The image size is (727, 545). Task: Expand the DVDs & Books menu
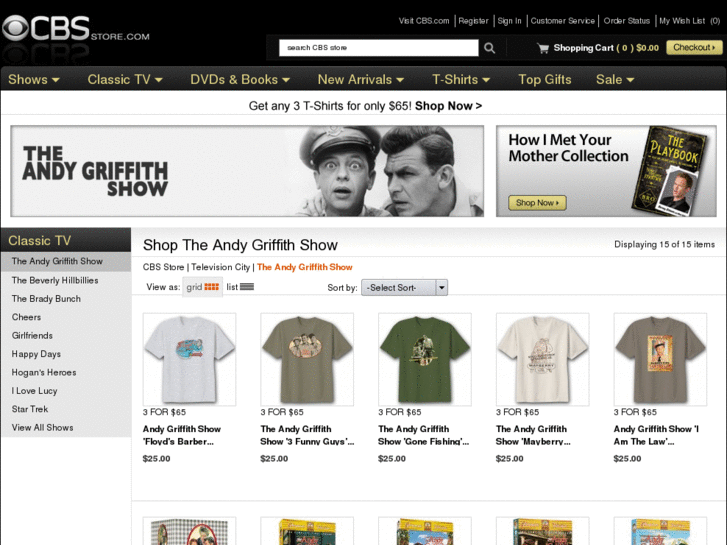tap(240, 80)
